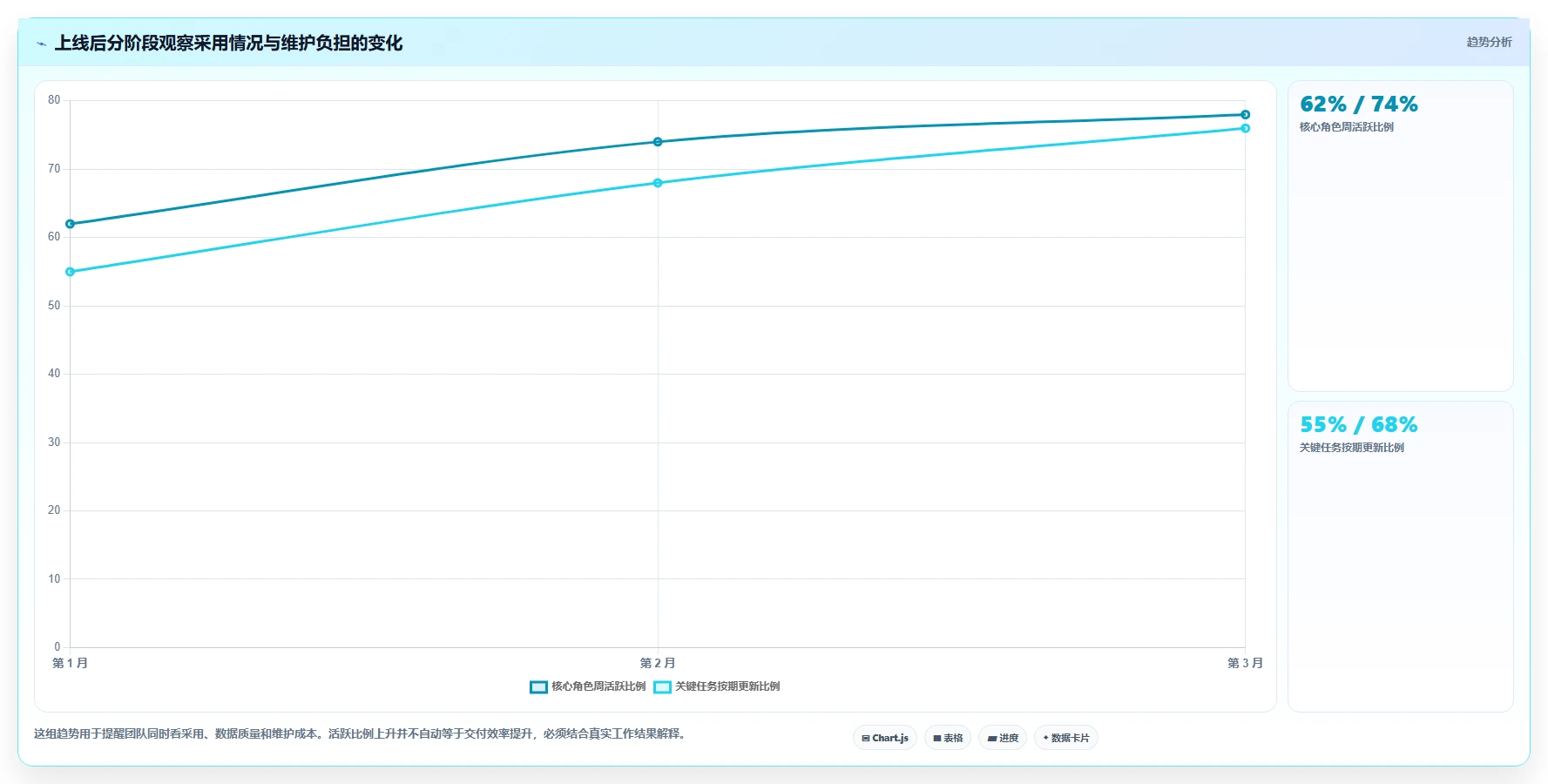Image resolution: width=1548 pixels, height=784 pixels.
Task: Click the 关键任务按期更新比例 legend label
Action: (727, 686)
